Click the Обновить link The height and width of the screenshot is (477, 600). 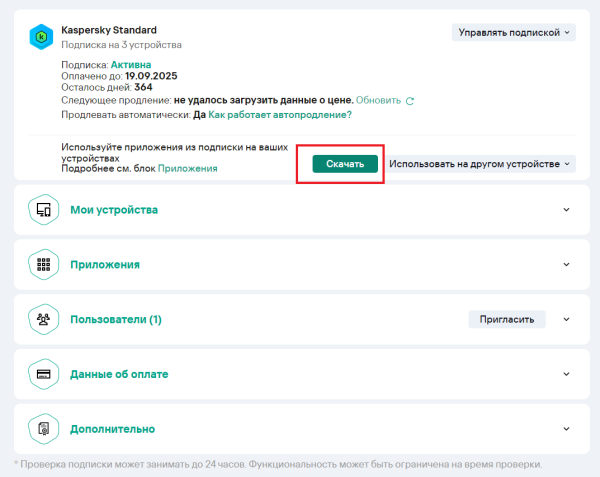click(378, 101)
